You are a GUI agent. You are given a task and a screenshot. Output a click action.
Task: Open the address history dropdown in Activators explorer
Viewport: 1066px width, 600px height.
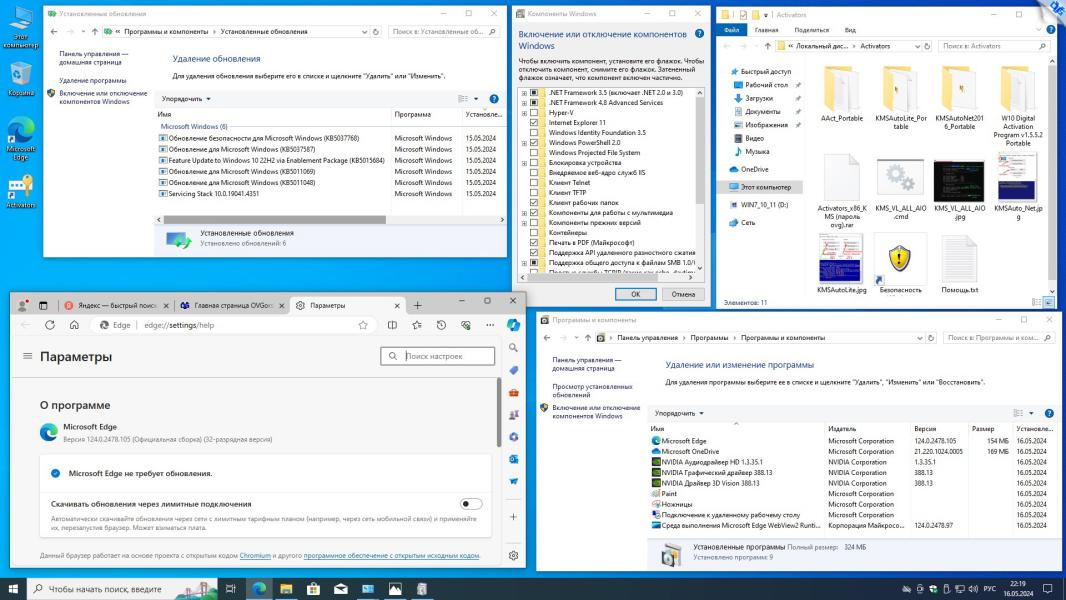point(917,46)
